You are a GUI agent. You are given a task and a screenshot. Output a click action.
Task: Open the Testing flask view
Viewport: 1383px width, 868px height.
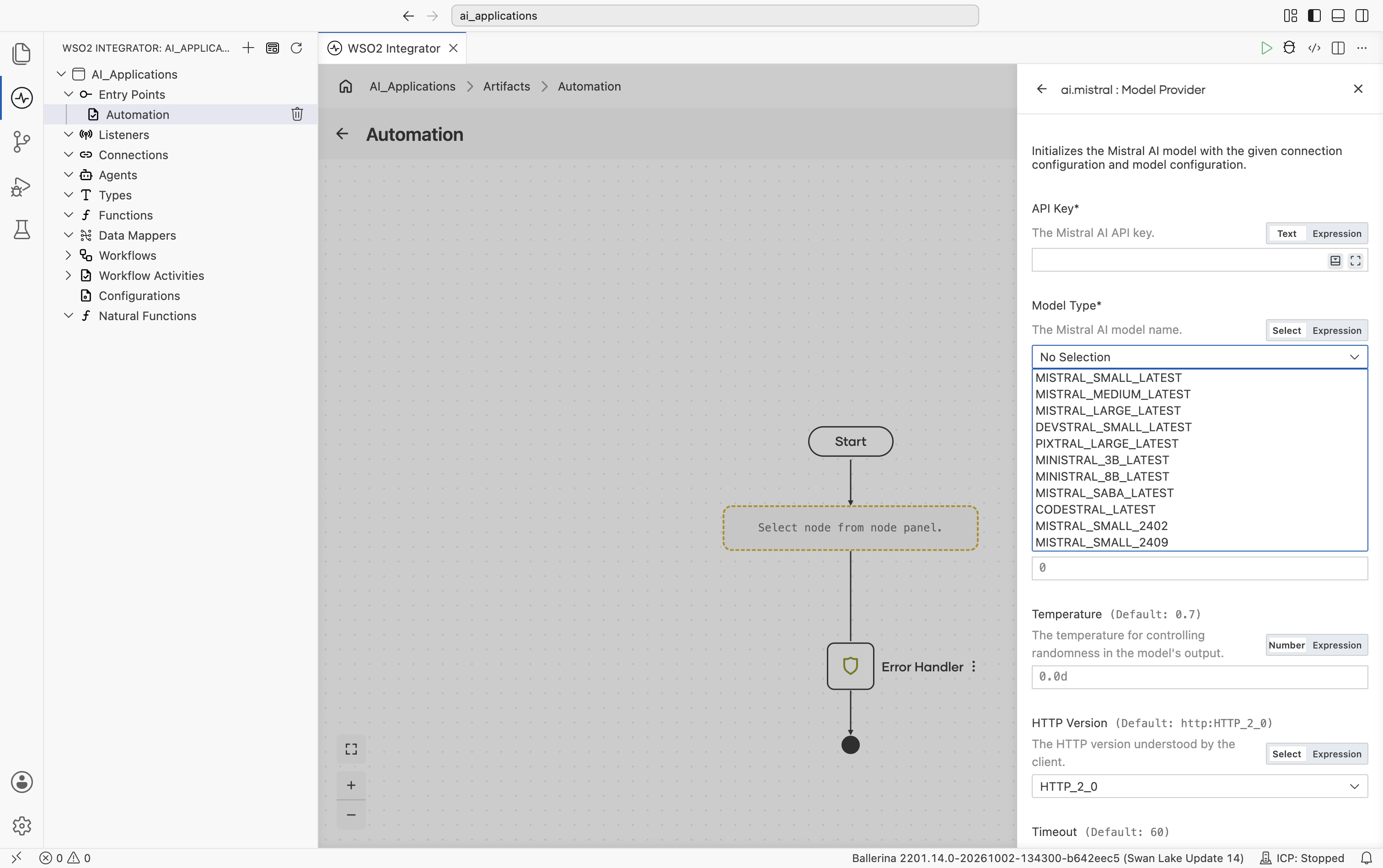coord(21,230)
